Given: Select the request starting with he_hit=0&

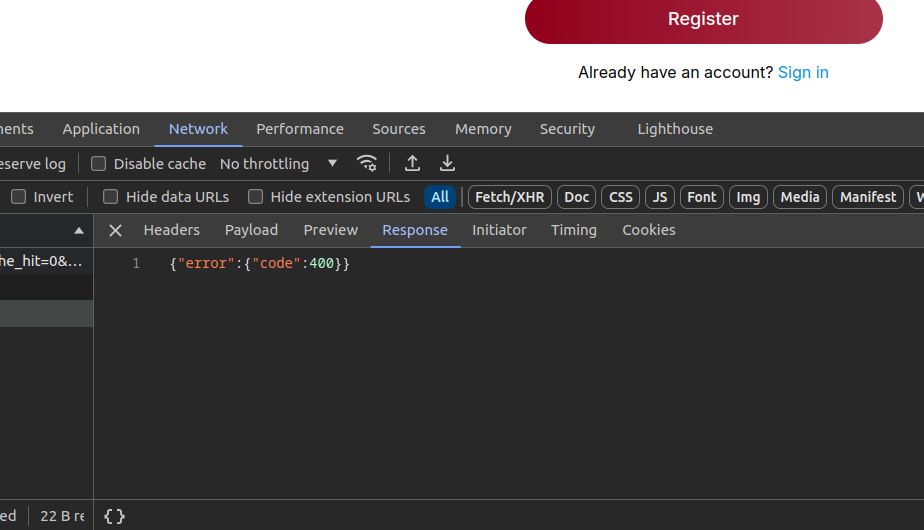Looking at the screenshot, I should (x=41, y=261).
